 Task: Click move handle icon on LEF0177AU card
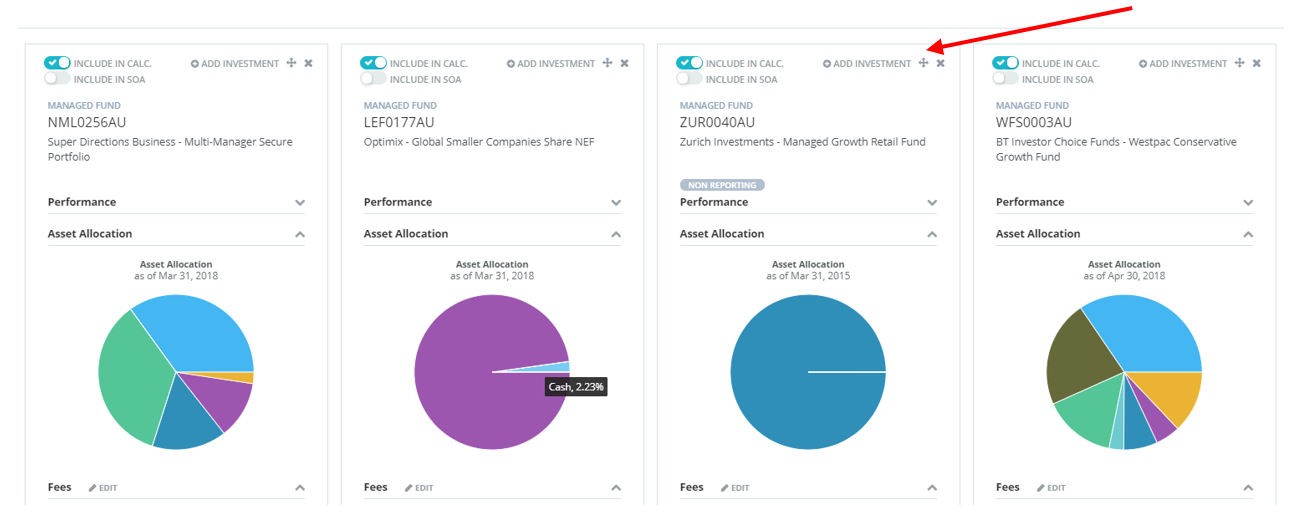pyautogui.click(x=607, y=63)
